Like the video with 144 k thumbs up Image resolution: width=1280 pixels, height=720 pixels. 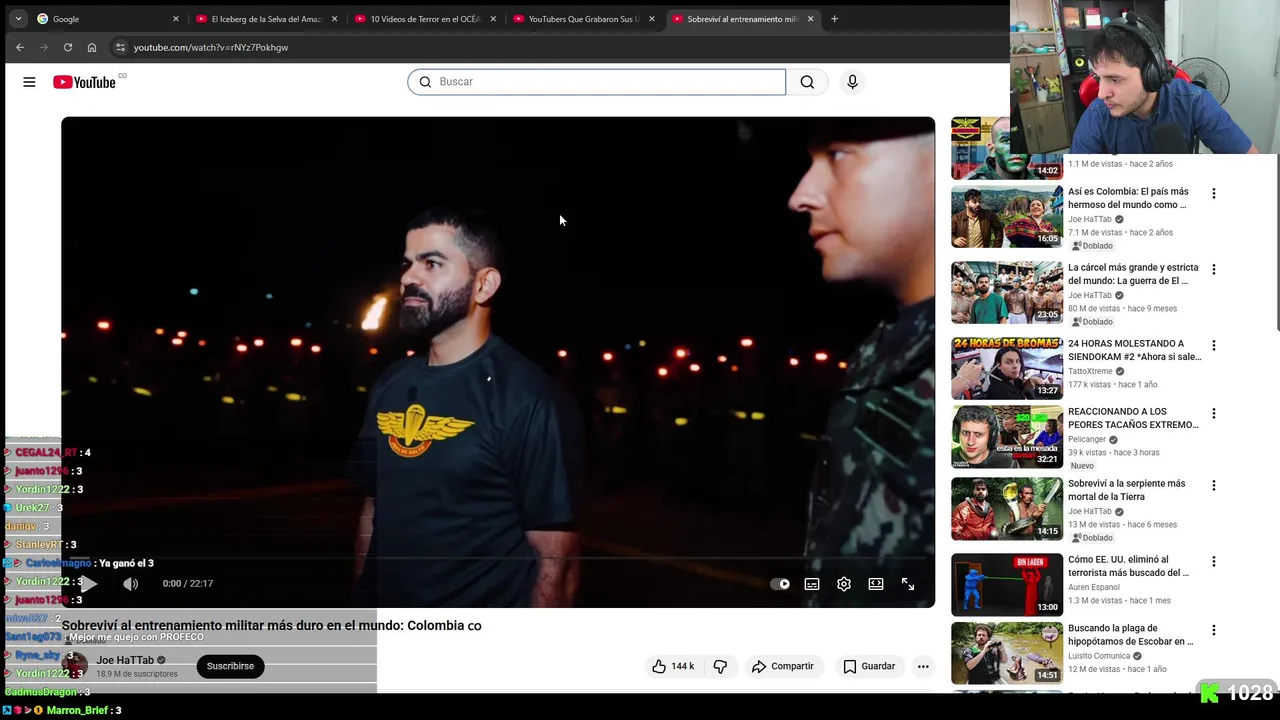pos(674,666)
